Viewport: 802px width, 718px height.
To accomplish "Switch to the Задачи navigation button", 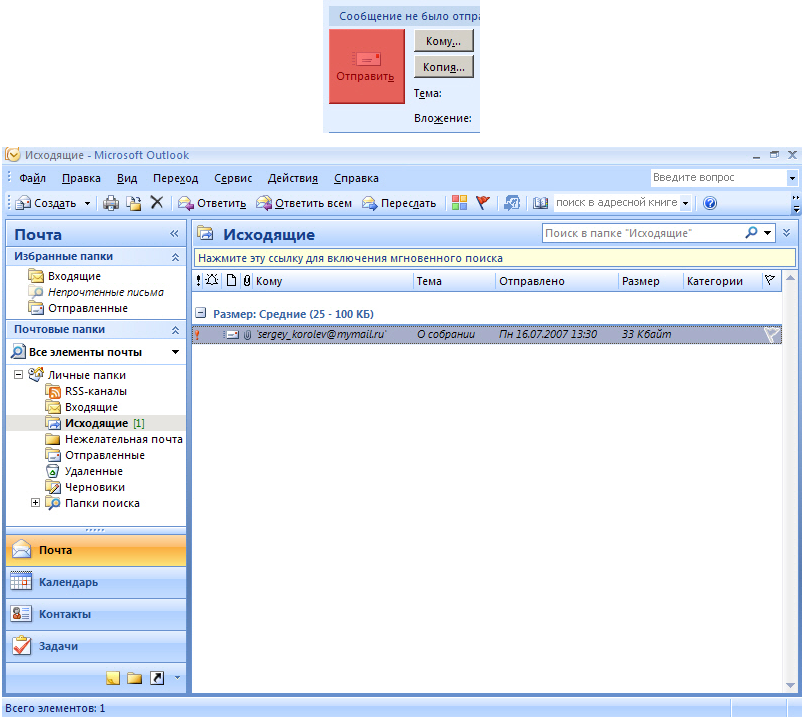I will 96,646.
